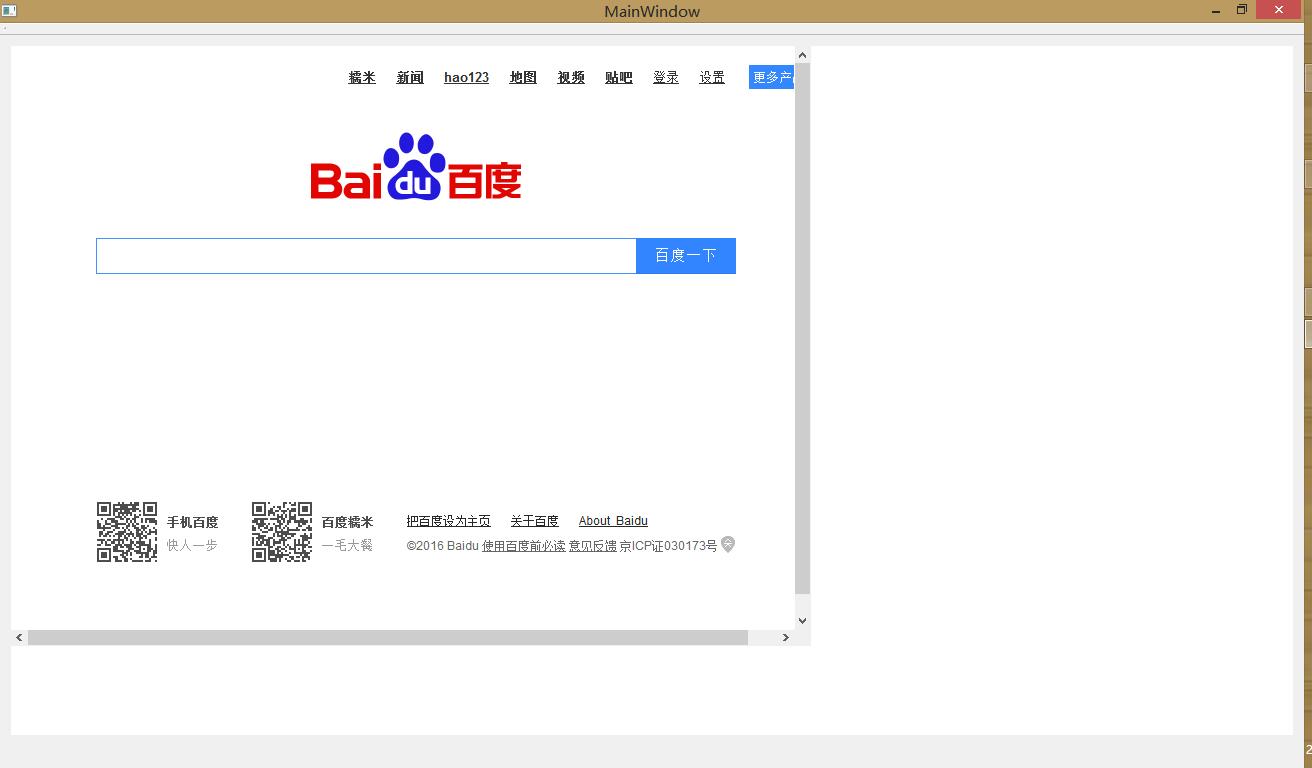
Task: Open the 新闻 news link
Action: tap(410, 77)
